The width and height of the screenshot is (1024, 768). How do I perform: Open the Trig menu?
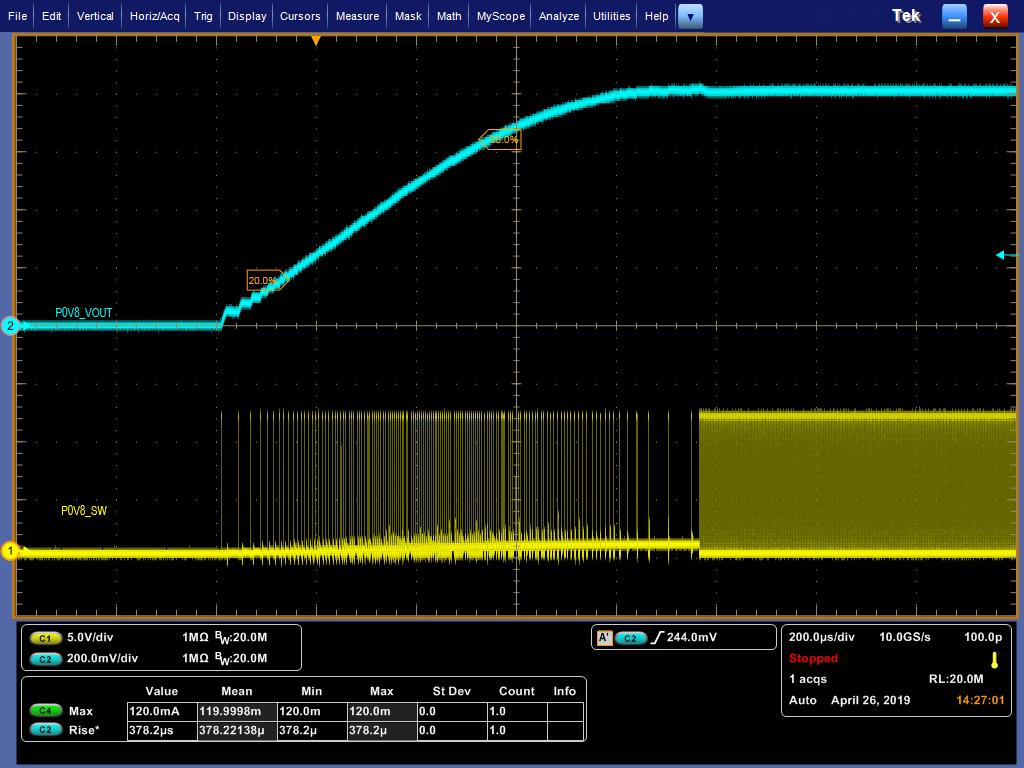203,16
